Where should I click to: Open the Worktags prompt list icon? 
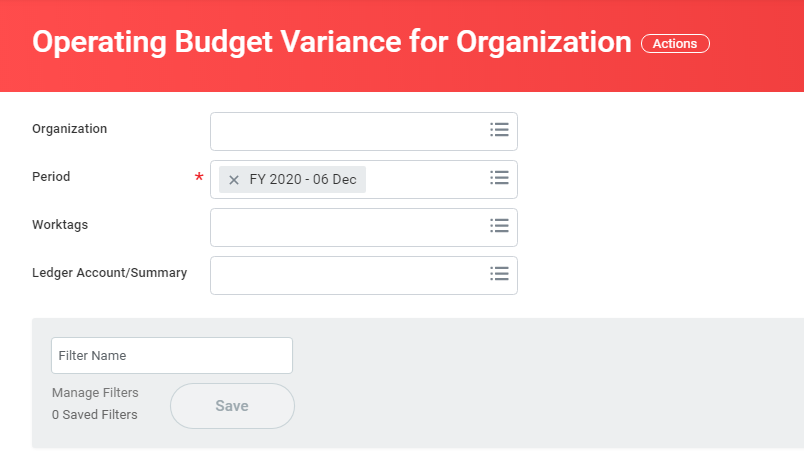pos(499,226)
